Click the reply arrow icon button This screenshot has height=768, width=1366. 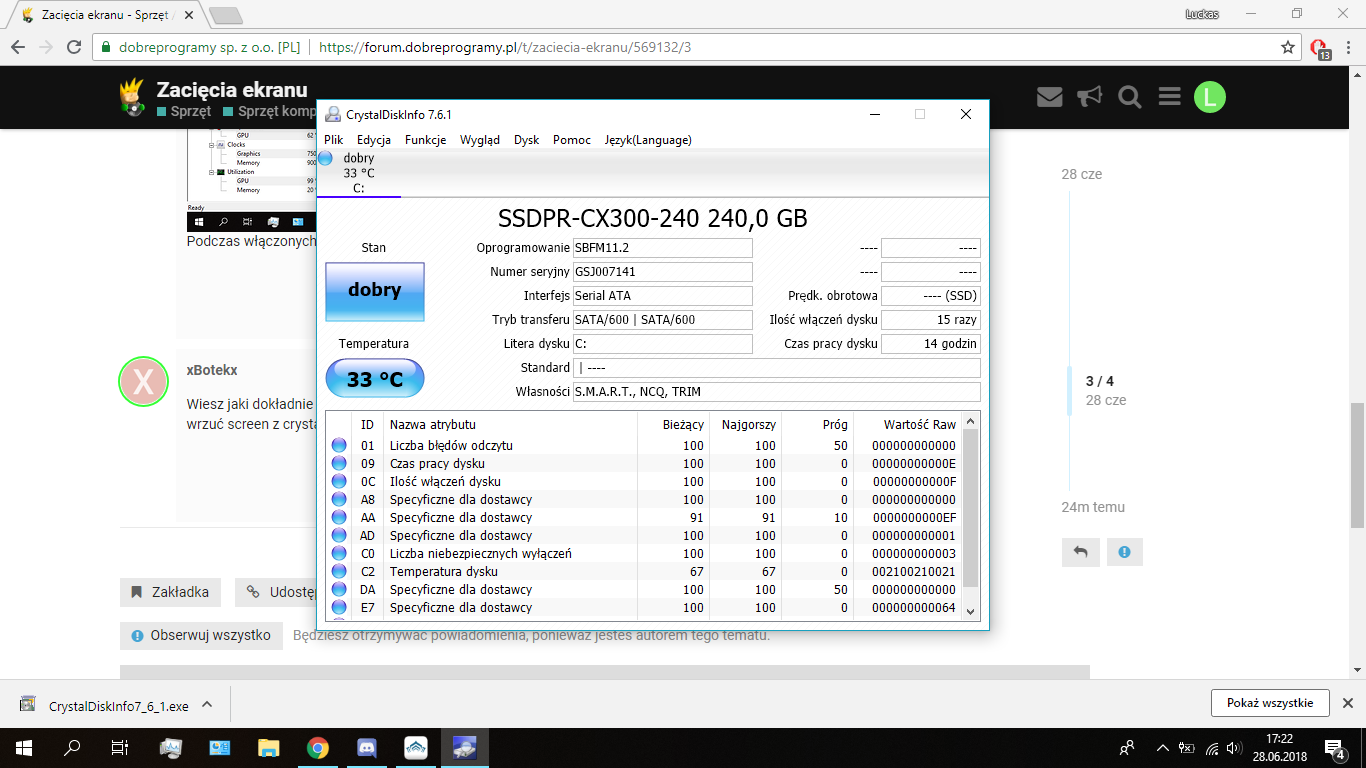pyautogui.click(x=1080, y=552)
